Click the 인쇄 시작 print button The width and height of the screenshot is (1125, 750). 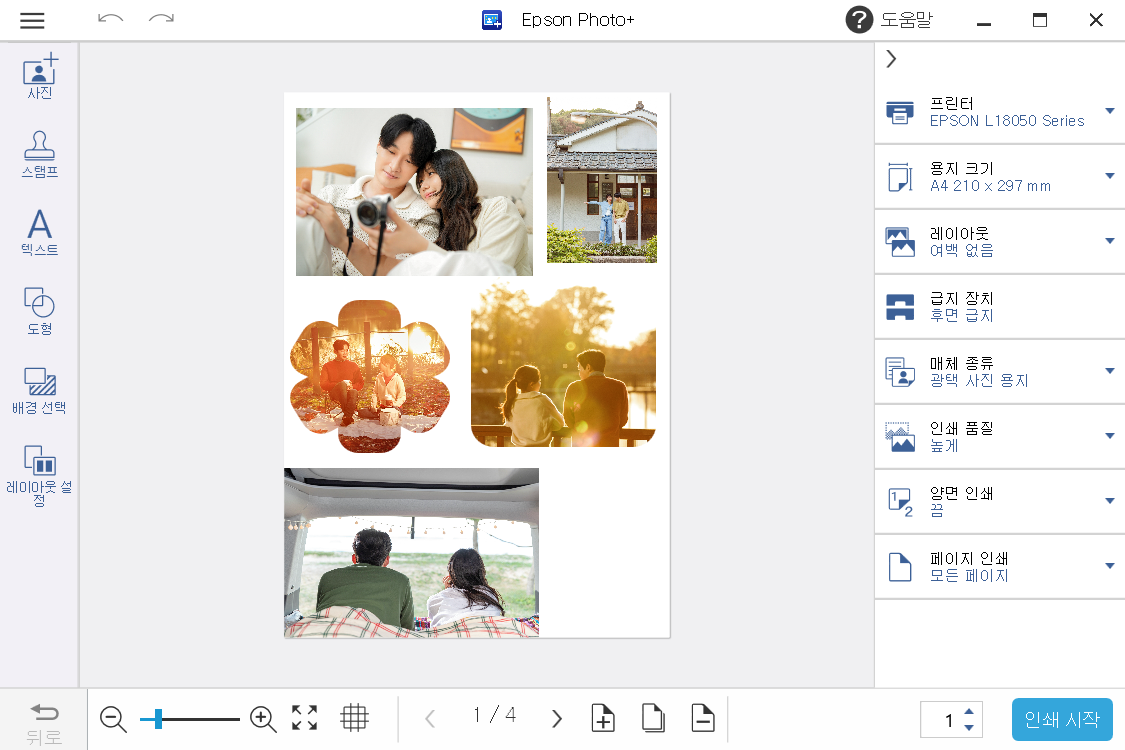point(1062,719)
